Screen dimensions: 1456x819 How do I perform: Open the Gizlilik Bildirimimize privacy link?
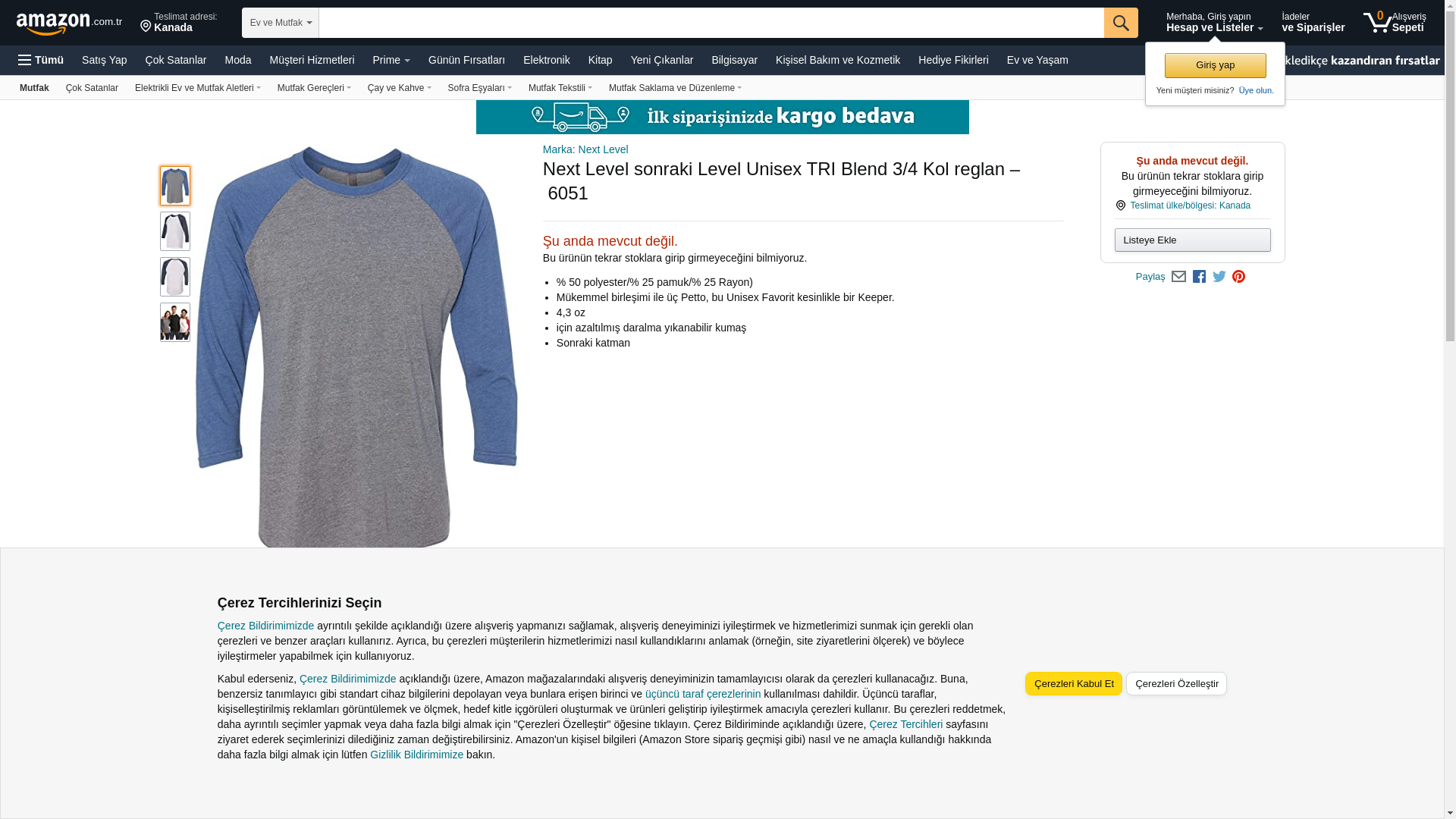[416, 755]
